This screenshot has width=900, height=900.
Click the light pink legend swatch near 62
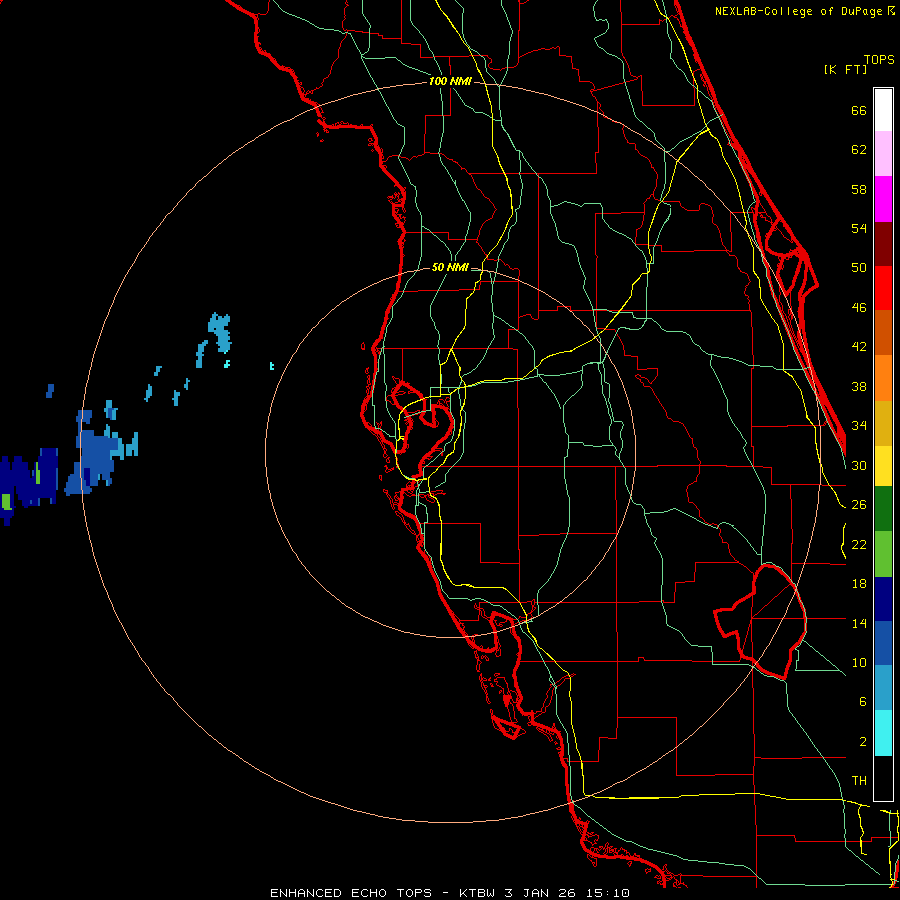883,153
